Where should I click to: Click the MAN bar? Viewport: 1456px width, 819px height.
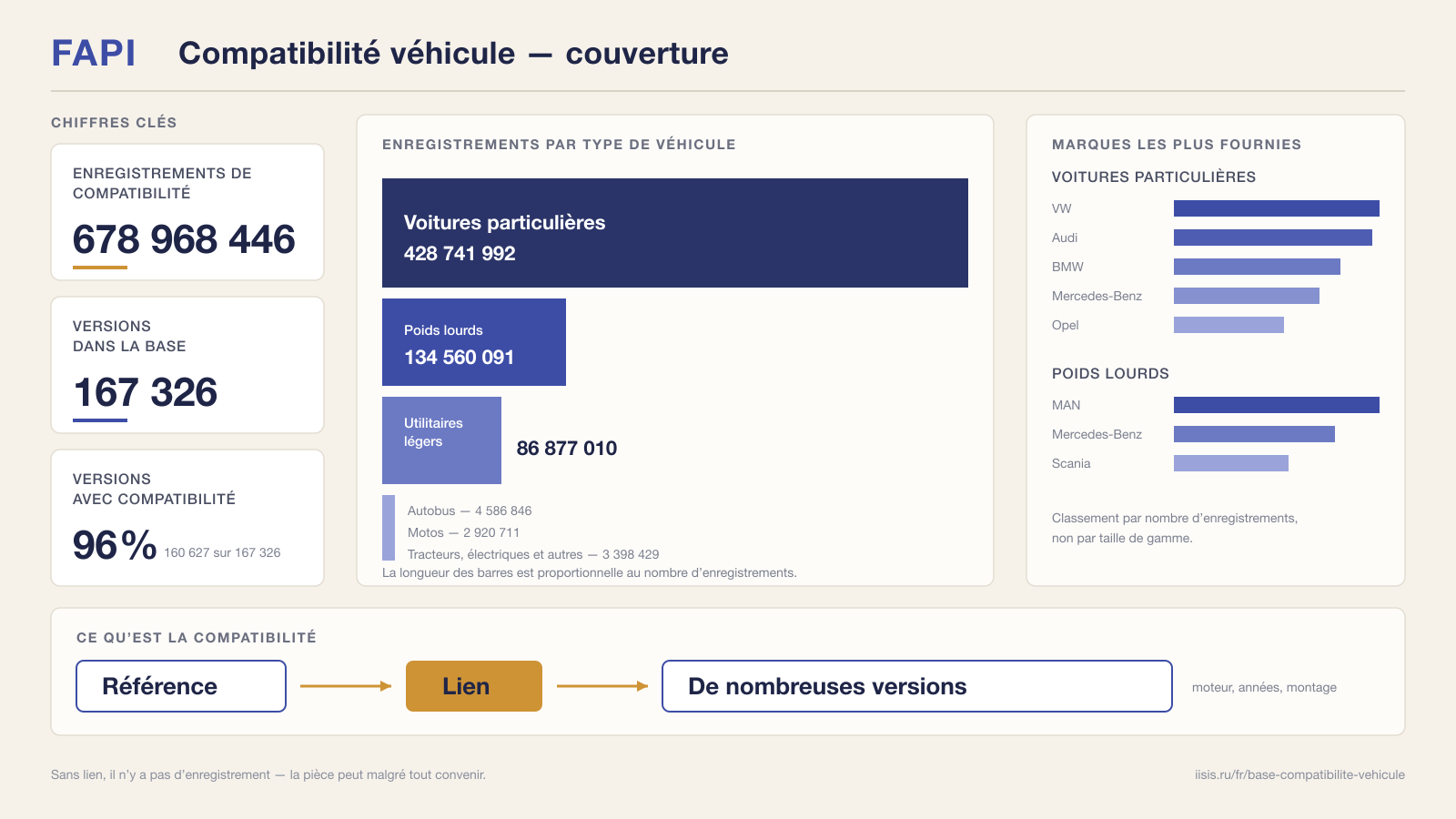[1277, 405]
